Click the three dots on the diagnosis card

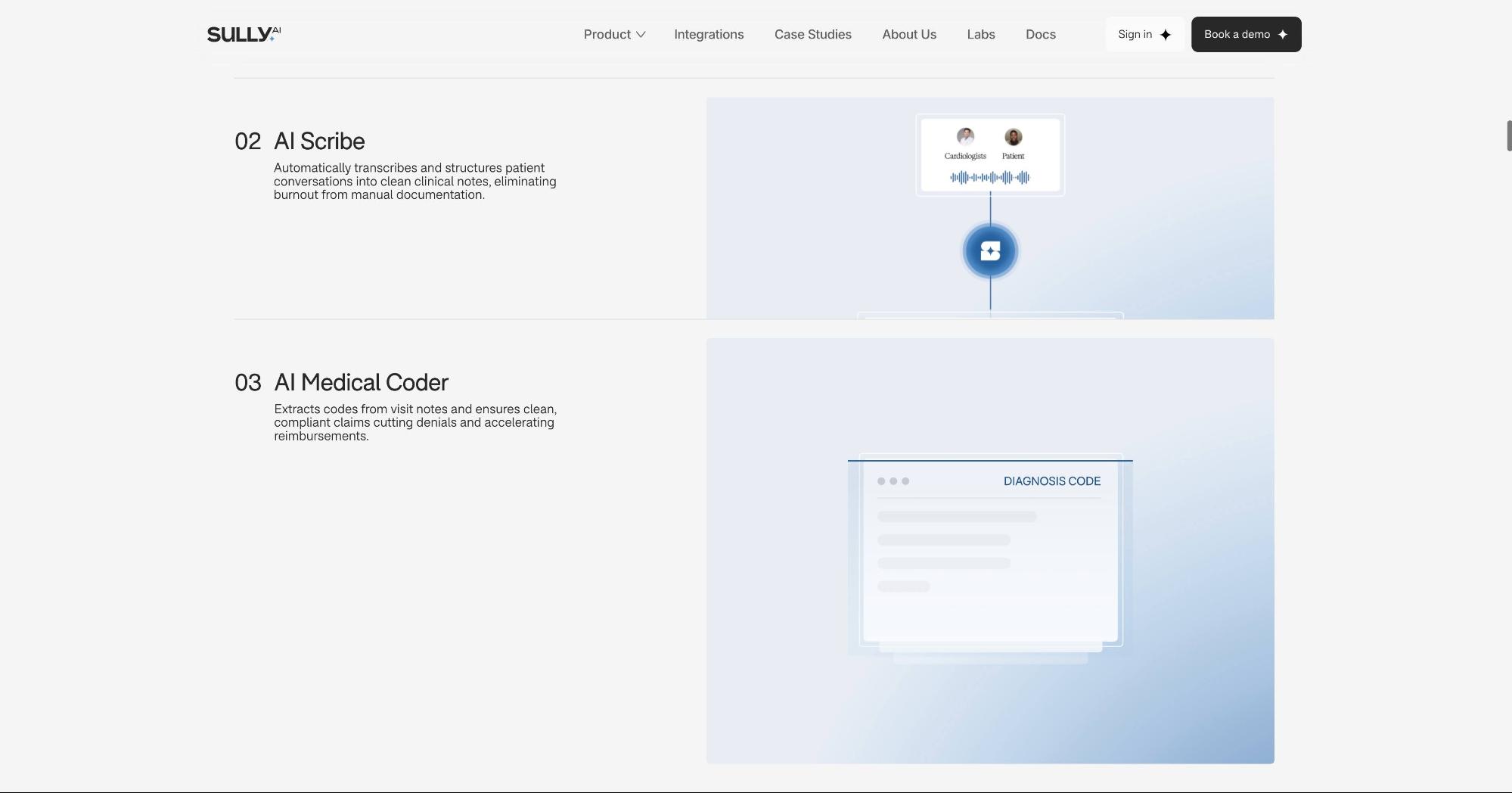[893, 481]
